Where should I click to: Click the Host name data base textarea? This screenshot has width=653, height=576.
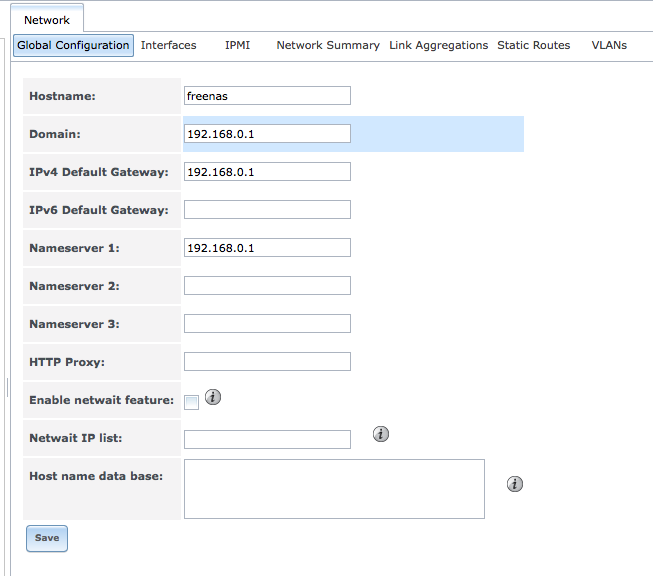[334, 489]
